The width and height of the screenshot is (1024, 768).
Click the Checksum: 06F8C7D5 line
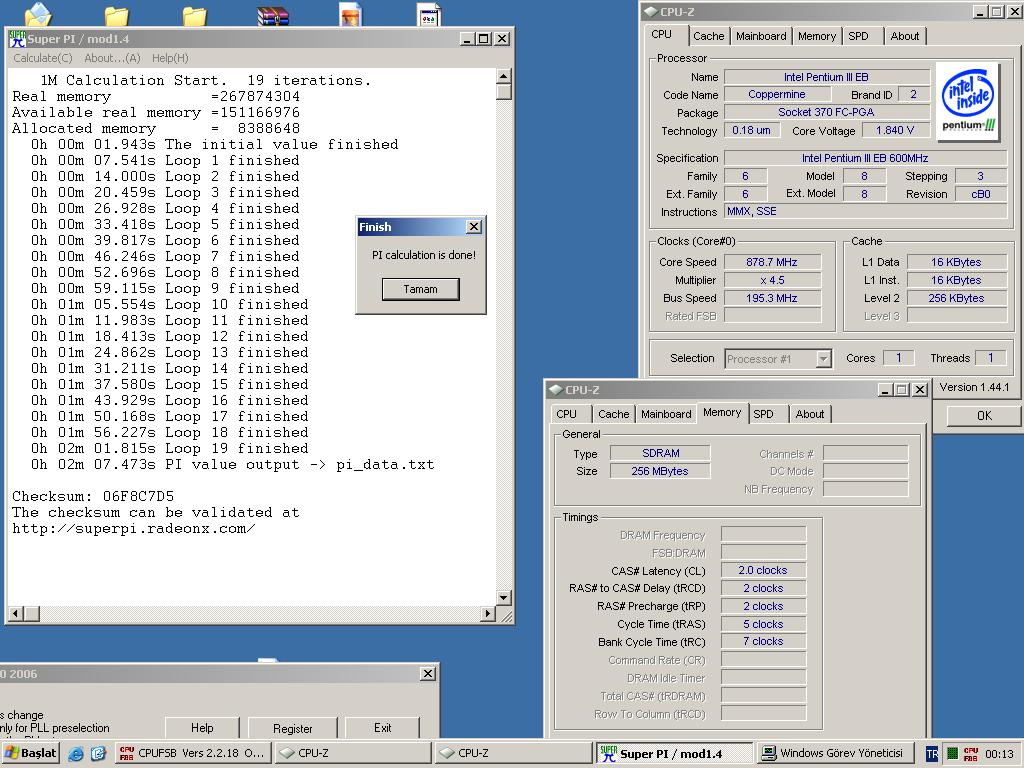click(x=93, y=496)
